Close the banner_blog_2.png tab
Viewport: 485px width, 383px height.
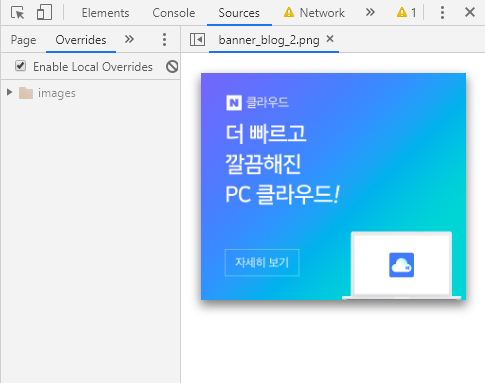[x=330, y=39]
